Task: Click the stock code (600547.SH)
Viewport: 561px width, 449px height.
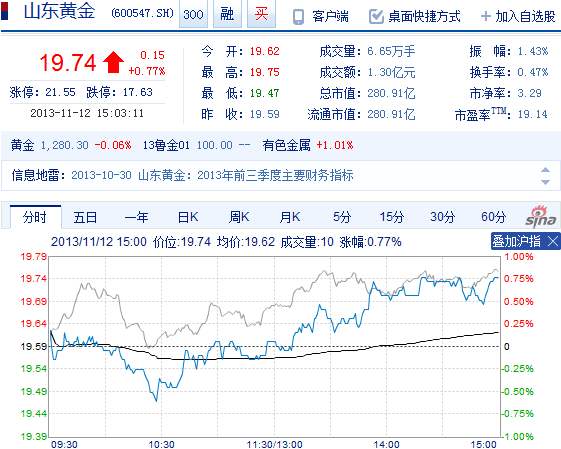Action: [142, 14]
